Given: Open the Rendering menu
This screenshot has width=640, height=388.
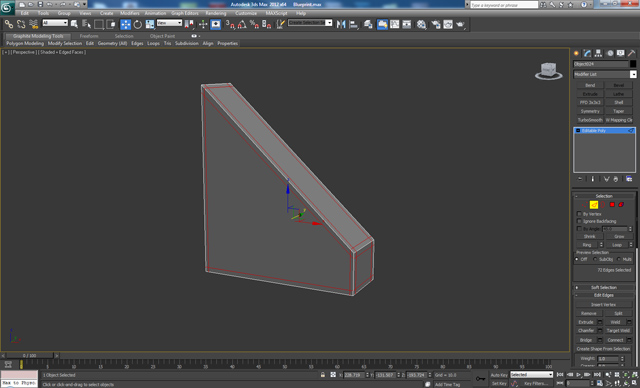Looking at the screenshot, I should pos(216,13).
